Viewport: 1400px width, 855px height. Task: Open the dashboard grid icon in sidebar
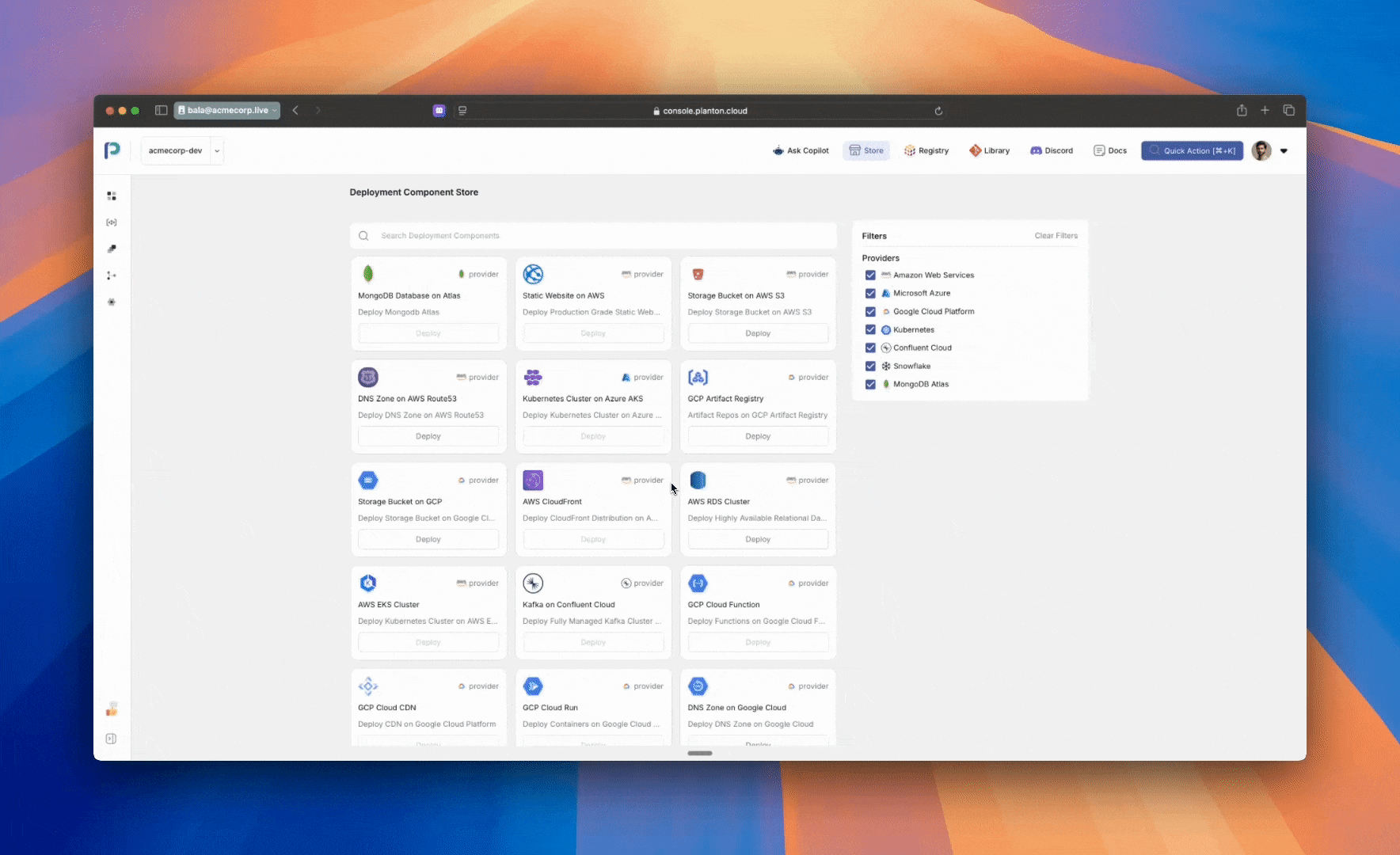[x=112, y=196]
